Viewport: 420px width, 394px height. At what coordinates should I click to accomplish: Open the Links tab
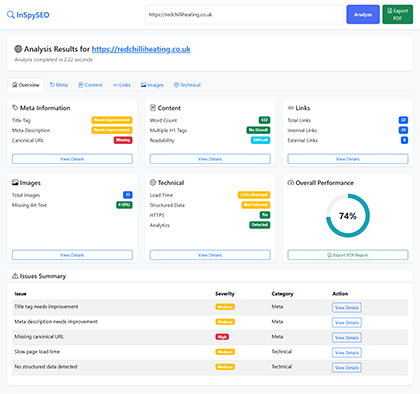click(122, 85)
